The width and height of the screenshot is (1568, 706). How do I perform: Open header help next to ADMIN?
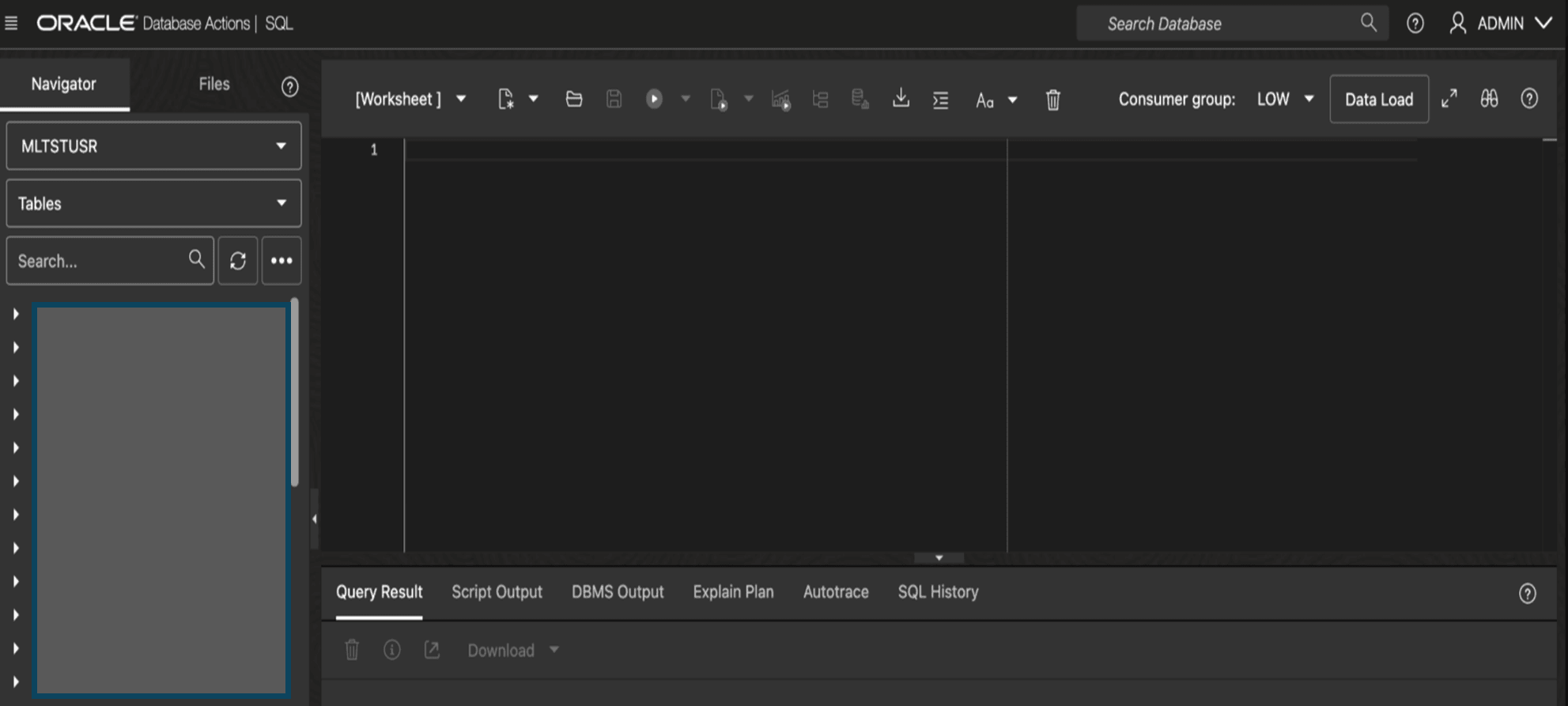(x=1415, y=24)
